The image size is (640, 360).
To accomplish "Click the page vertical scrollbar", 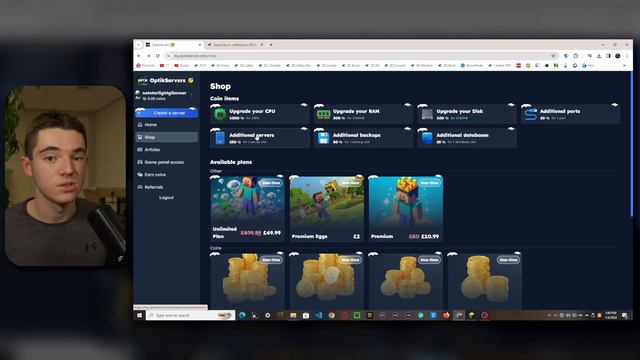I will [631, 145].
